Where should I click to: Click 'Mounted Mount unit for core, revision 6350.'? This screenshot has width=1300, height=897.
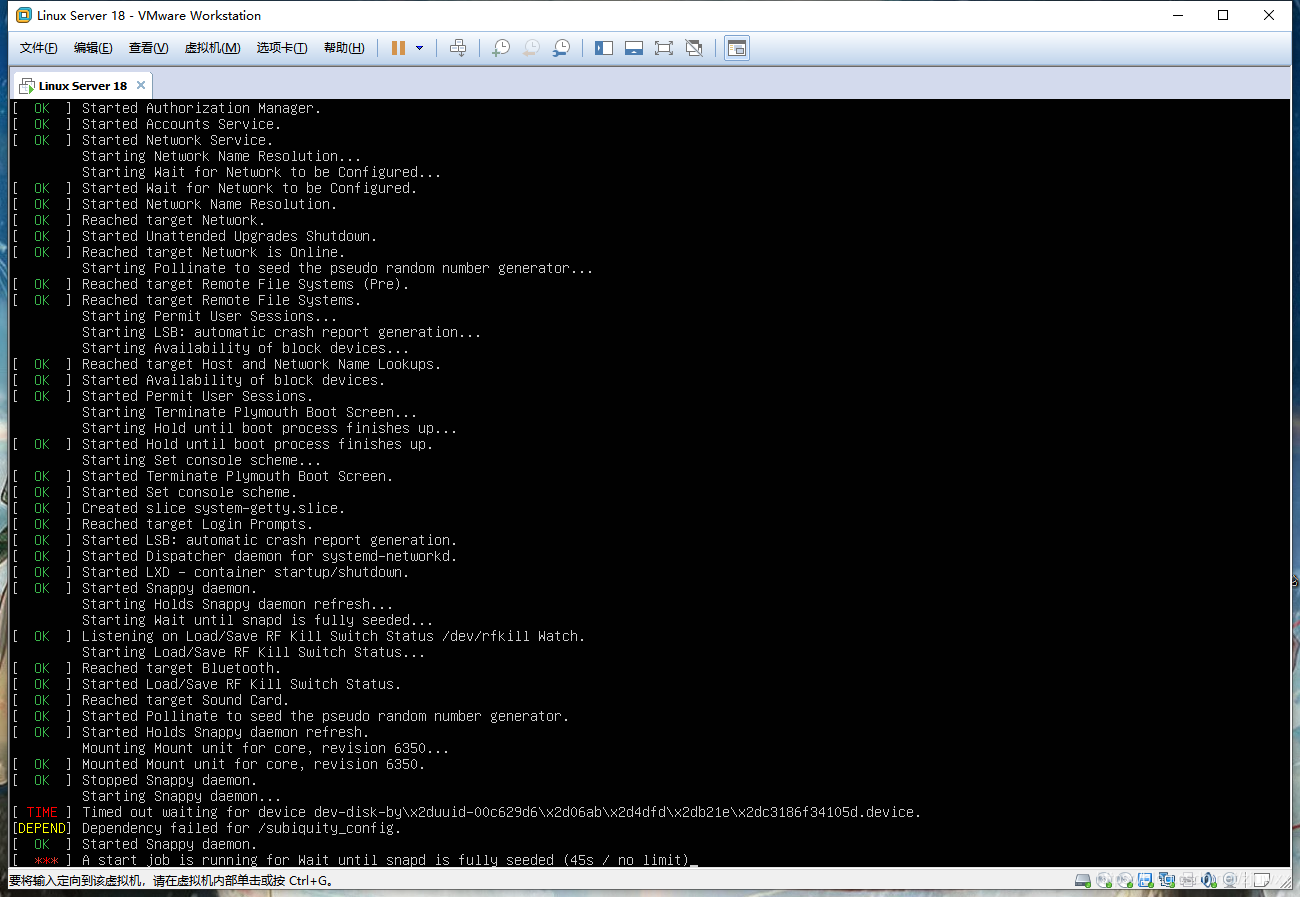point(253,764)
